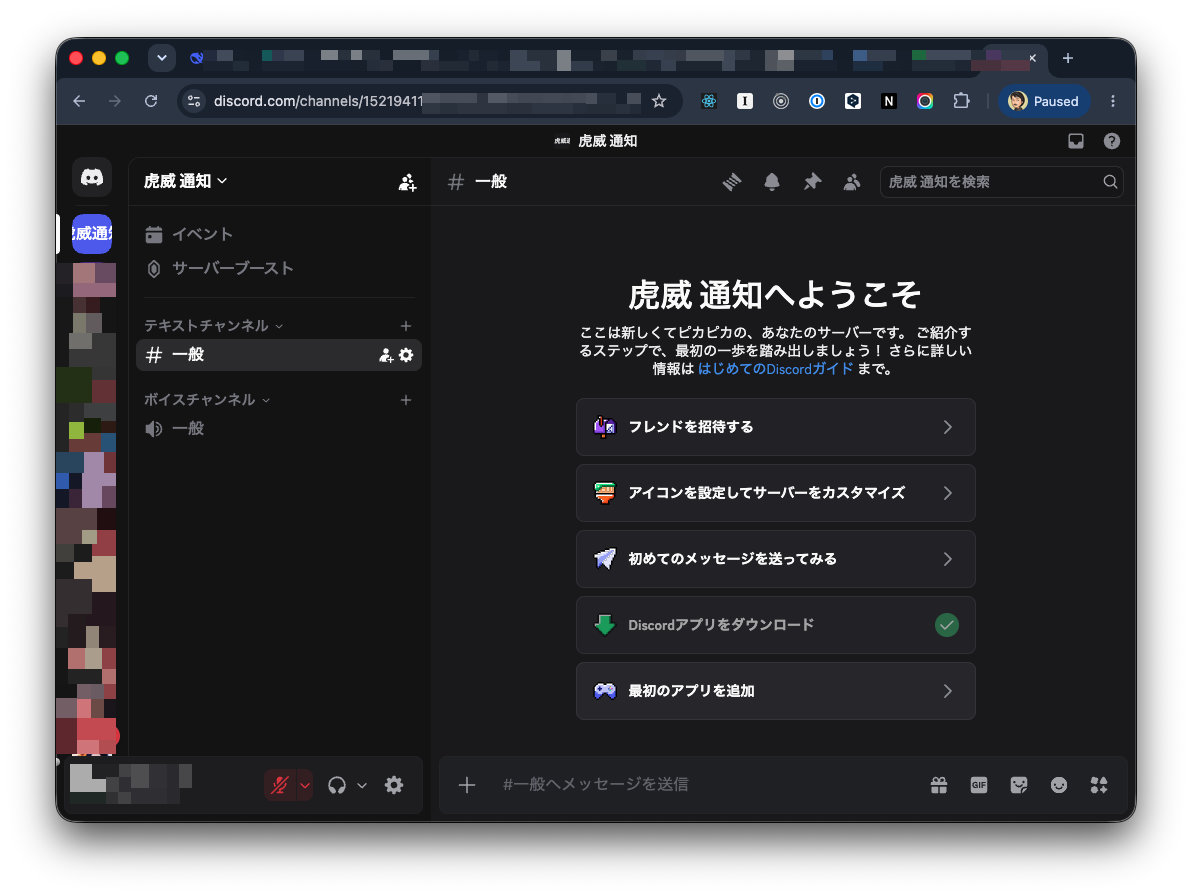The image size is (1192, 896).
Task: Open the はじめてのDiscordガイド link
Action: click(x=775, y=369)
